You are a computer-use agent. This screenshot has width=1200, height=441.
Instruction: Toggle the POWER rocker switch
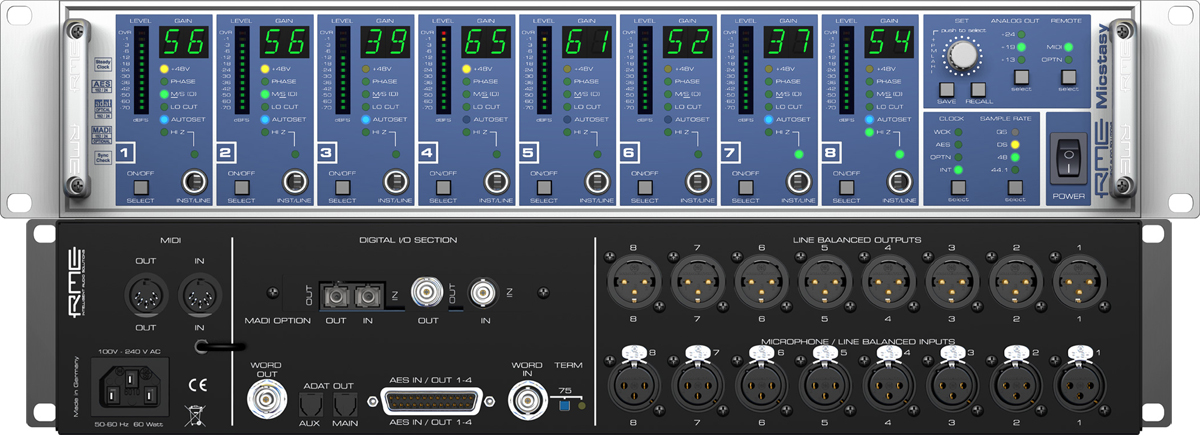1068,157
